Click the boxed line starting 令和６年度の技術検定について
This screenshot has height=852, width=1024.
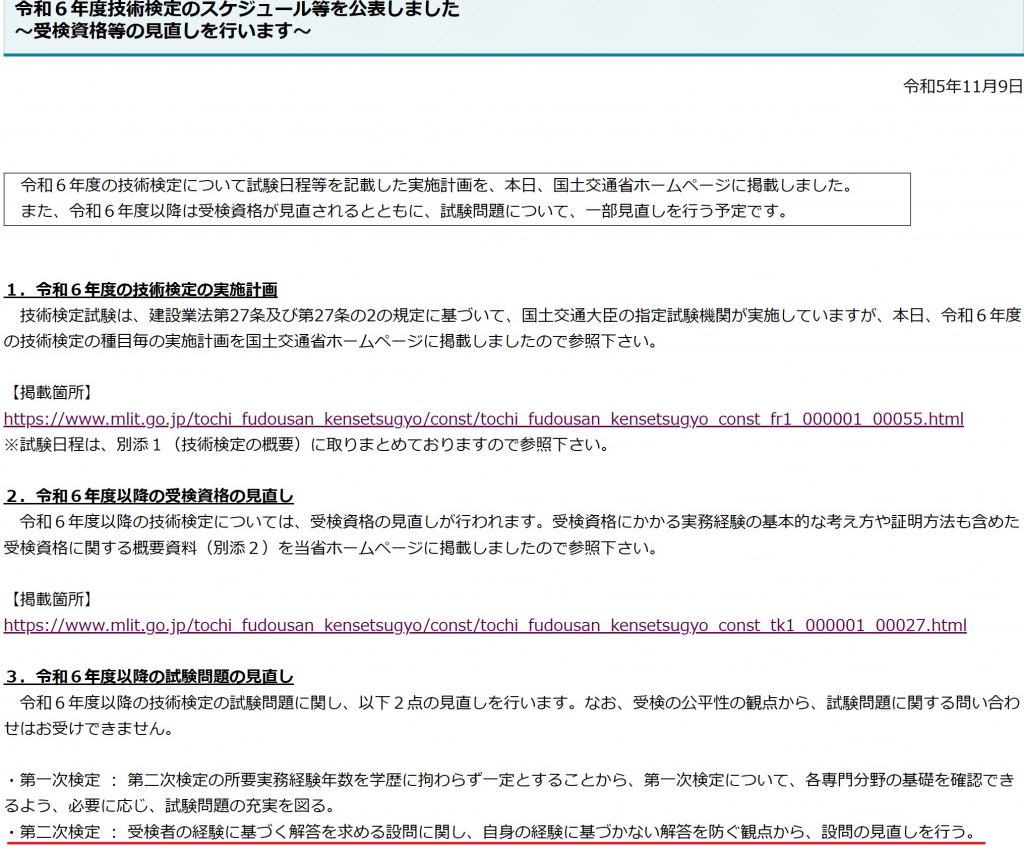[437, 185]
